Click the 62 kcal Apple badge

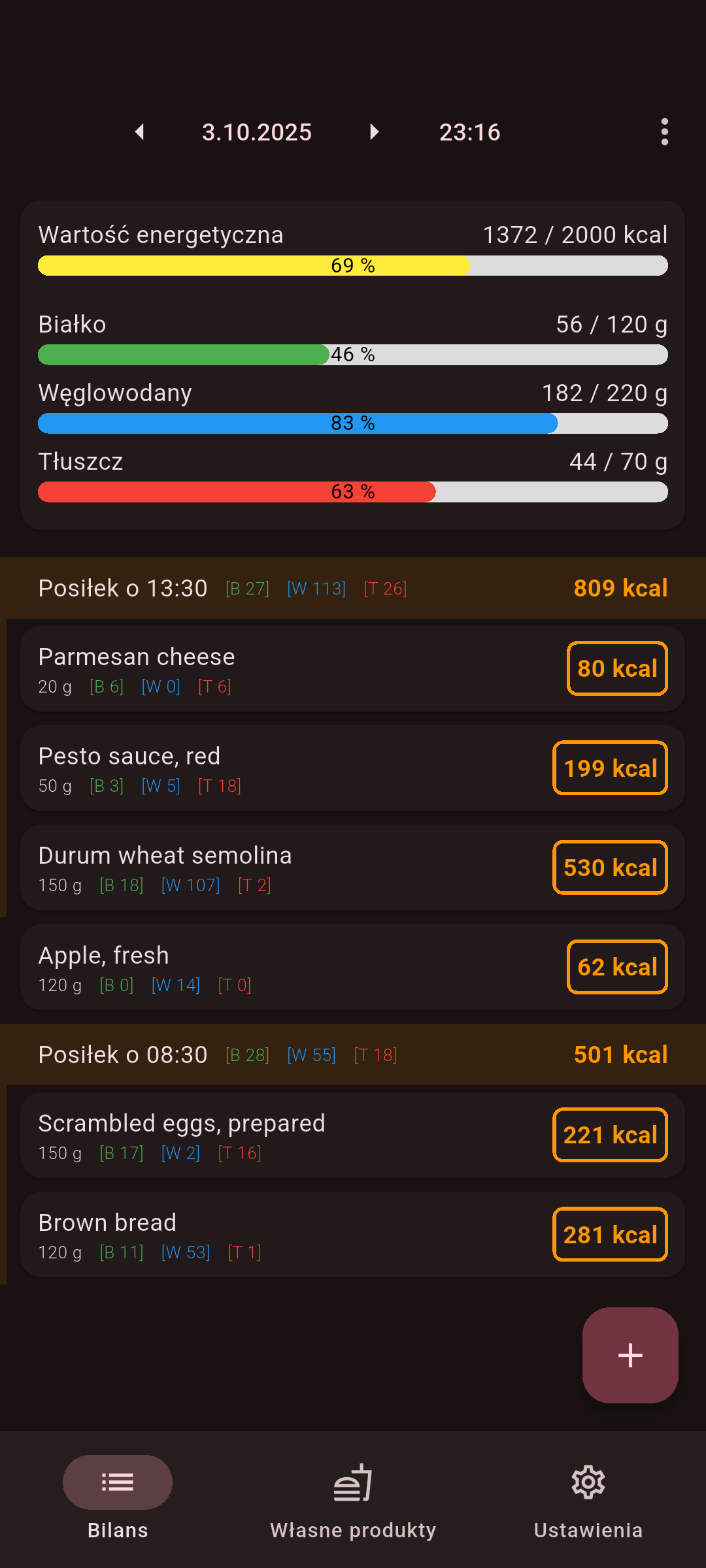point(617,967)
